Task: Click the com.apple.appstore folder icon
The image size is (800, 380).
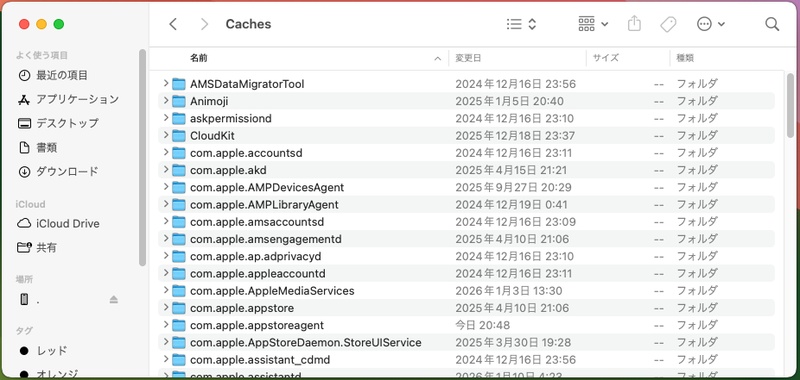Action: (x=179, y=308)
